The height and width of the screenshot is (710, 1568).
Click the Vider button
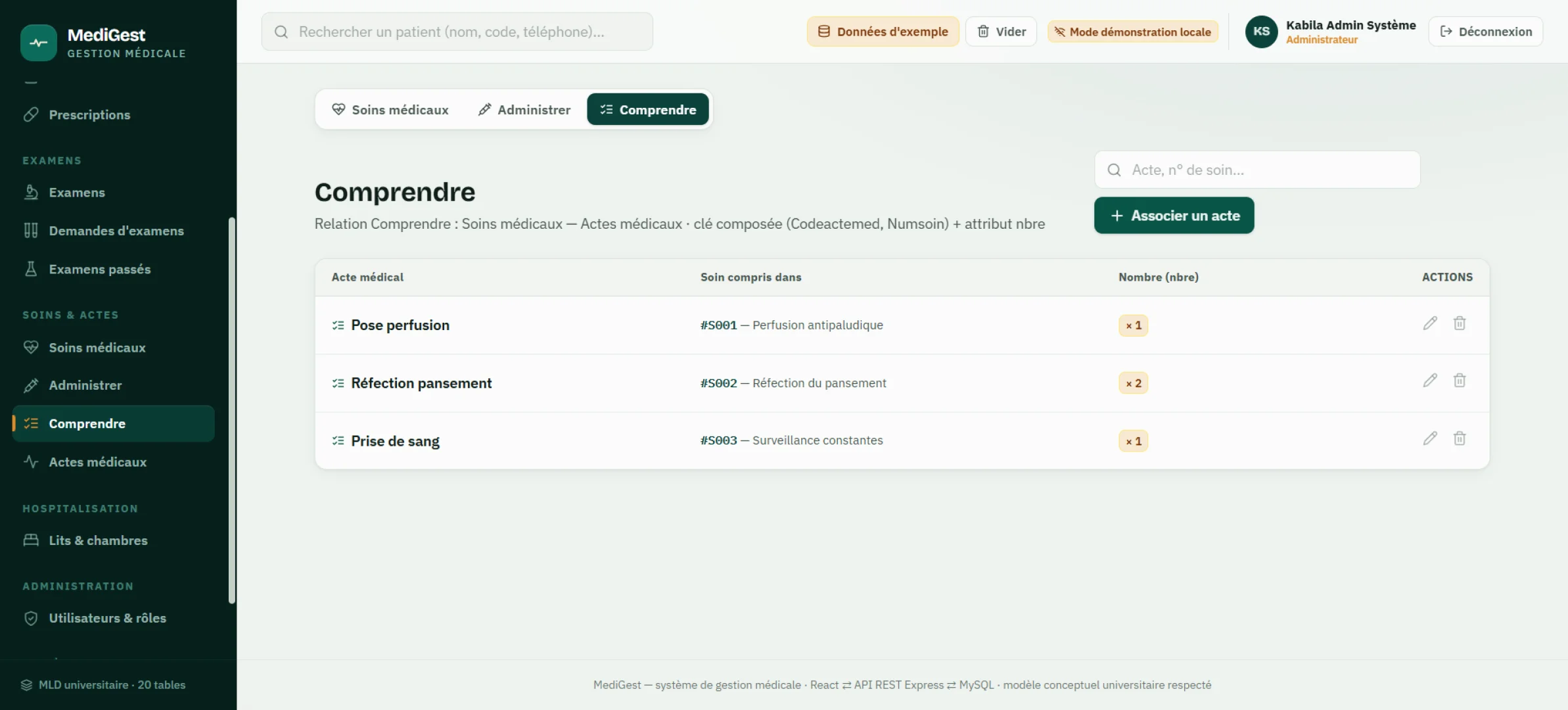point(1001,32)
